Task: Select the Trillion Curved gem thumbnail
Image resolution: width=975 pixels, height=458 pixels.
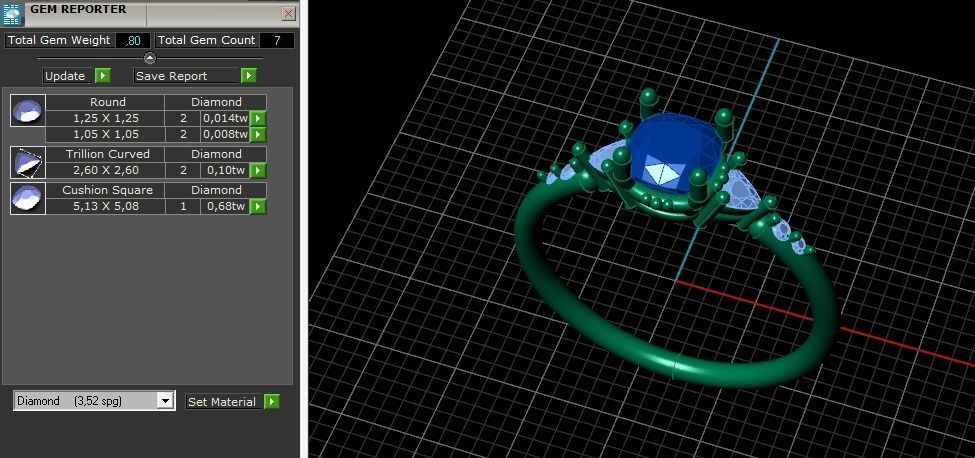Action: [x=28, y=163]
